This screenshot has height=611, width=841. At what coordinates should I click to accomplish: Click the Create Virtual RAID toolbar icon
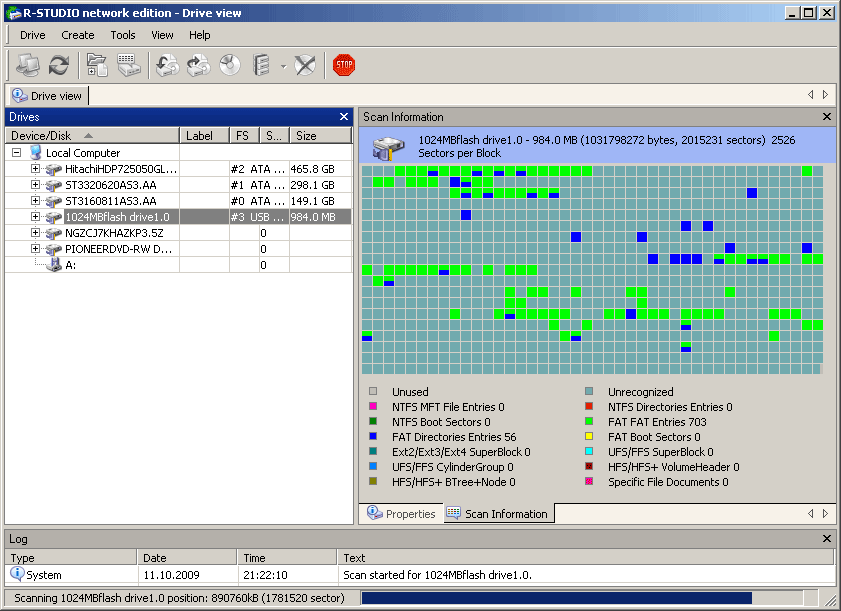(261, 65)
